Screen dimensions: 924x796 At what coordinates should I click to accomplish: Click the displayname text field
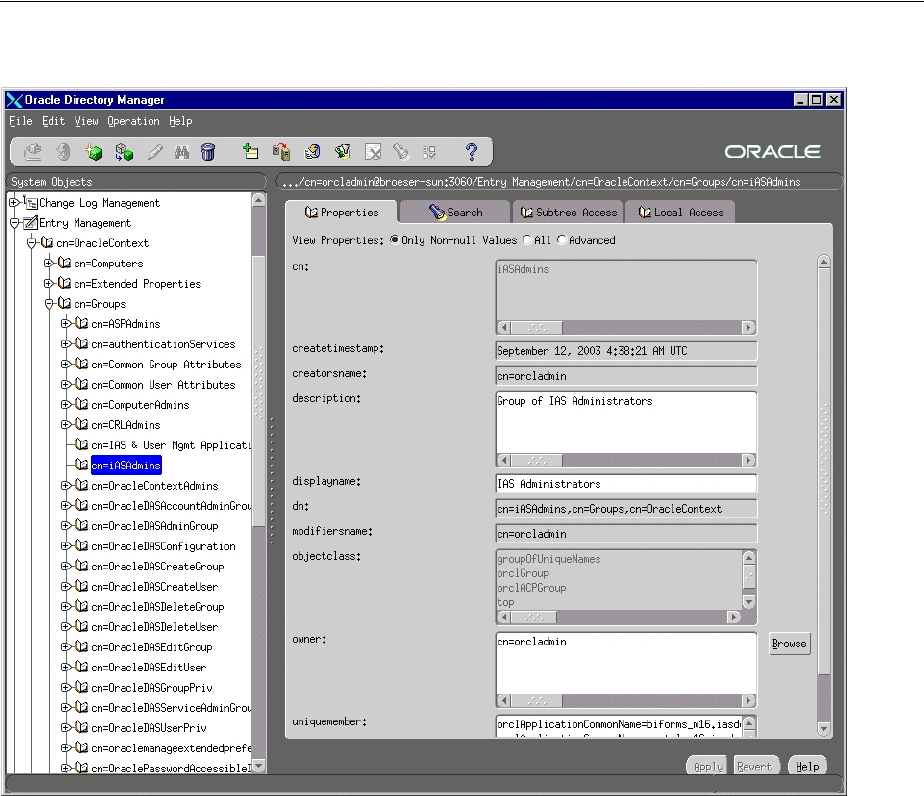626,484
